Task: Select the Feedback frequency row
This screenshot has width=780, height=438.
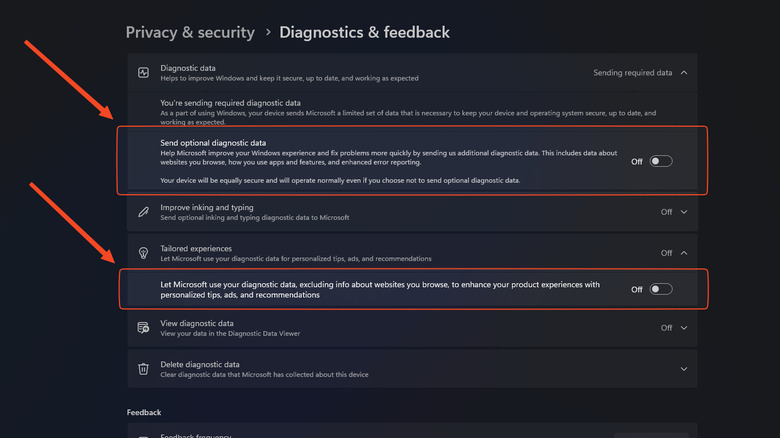Action: 196,435
